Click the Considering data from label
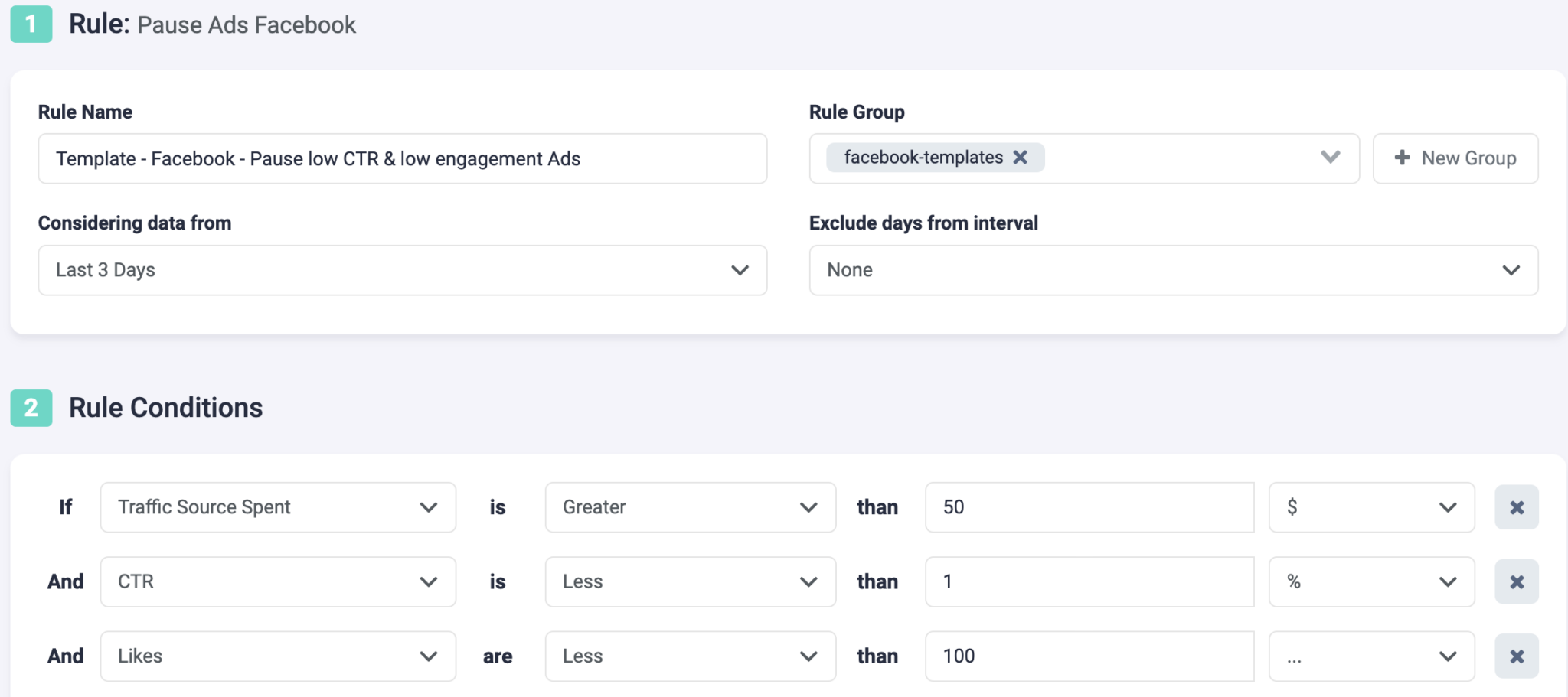 coord(135,223)
